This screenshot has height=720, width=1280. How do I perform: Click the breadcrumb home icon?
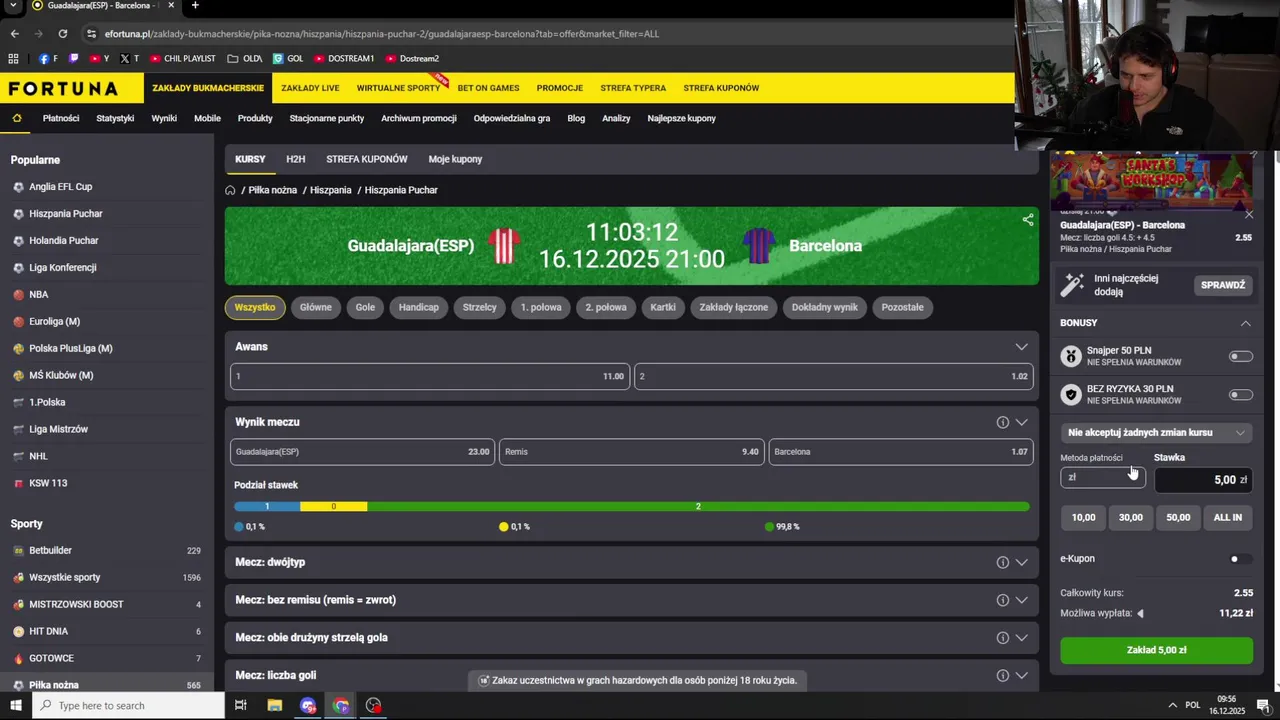[230, 190]
